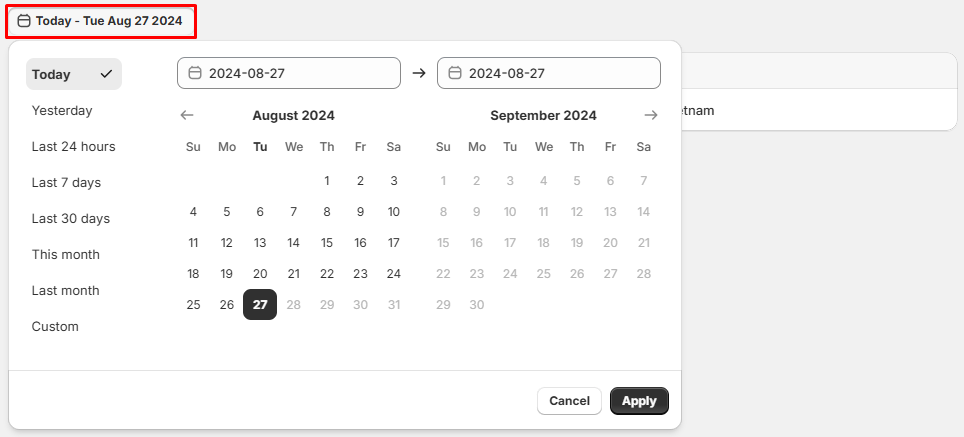Open the Today date range dropdown button

pyautogui.click(x=100, y=20)
